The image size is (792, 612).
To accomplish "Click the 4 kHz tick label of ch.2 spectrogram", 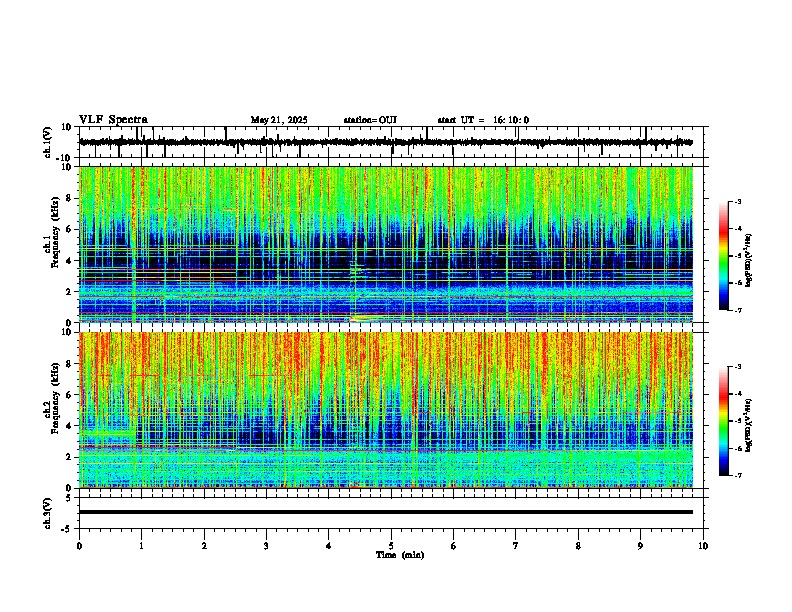I will tap(70, 426).
